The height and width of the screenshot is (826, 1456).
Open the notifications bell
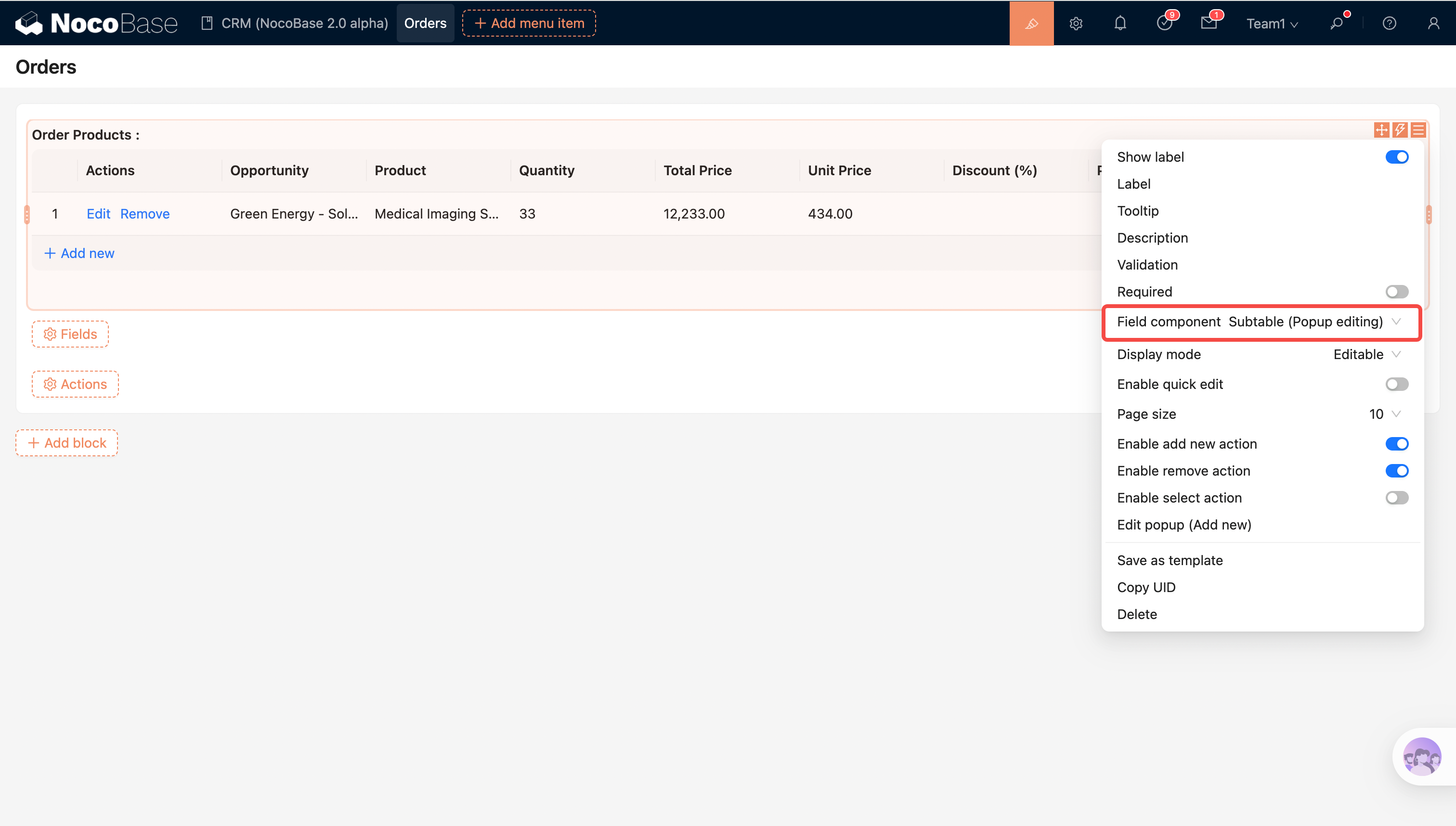point(1120,23)
